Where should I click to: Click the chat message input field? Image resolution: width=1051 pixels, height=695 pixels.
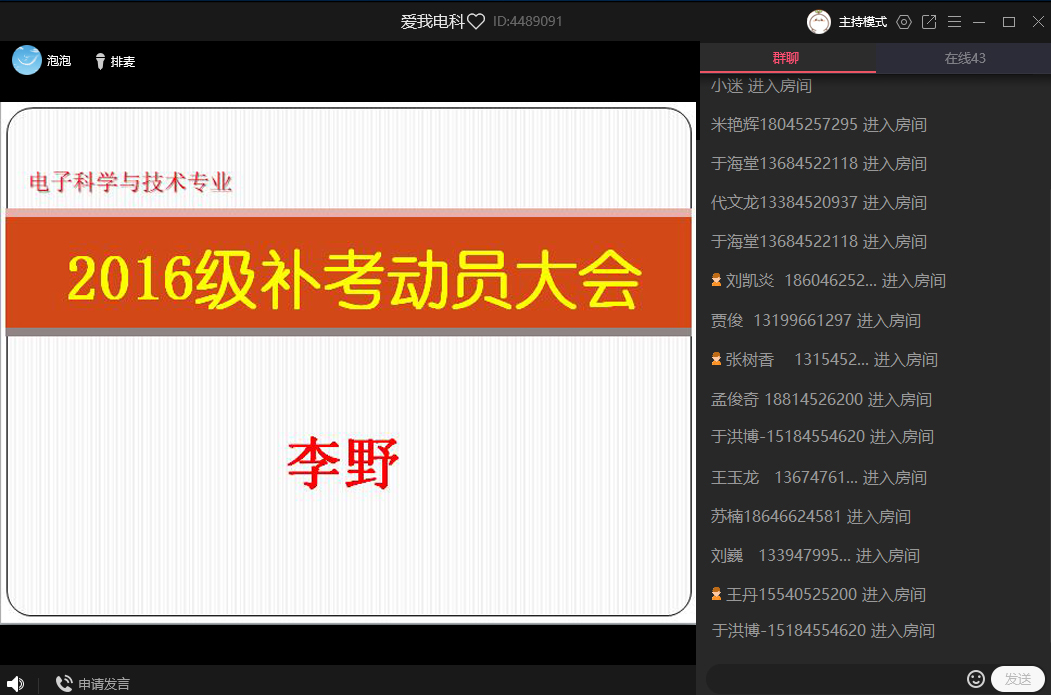835,679
